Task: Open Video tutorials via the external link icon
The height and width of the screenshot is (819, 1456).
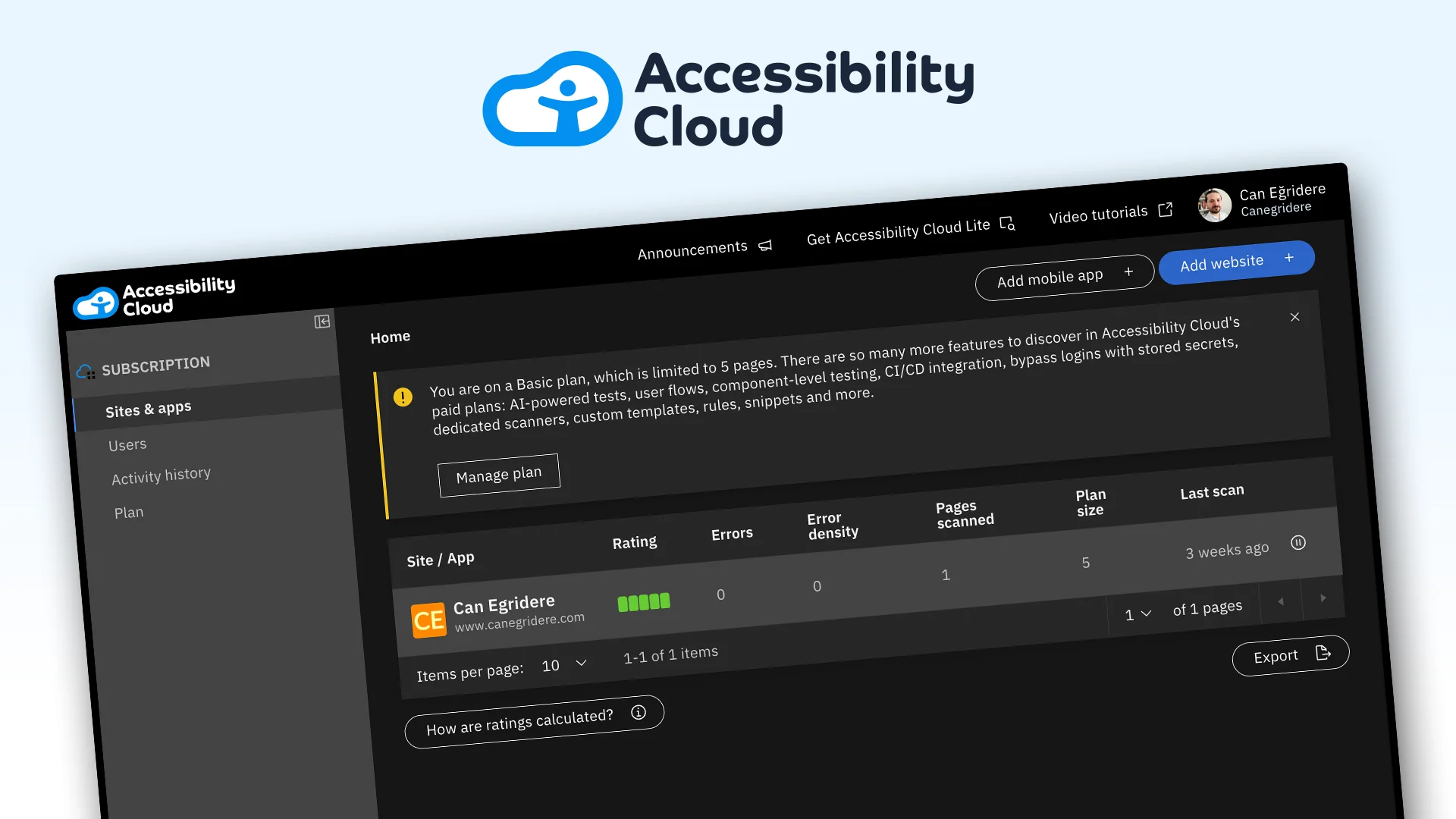Action: coord(1166,209)
